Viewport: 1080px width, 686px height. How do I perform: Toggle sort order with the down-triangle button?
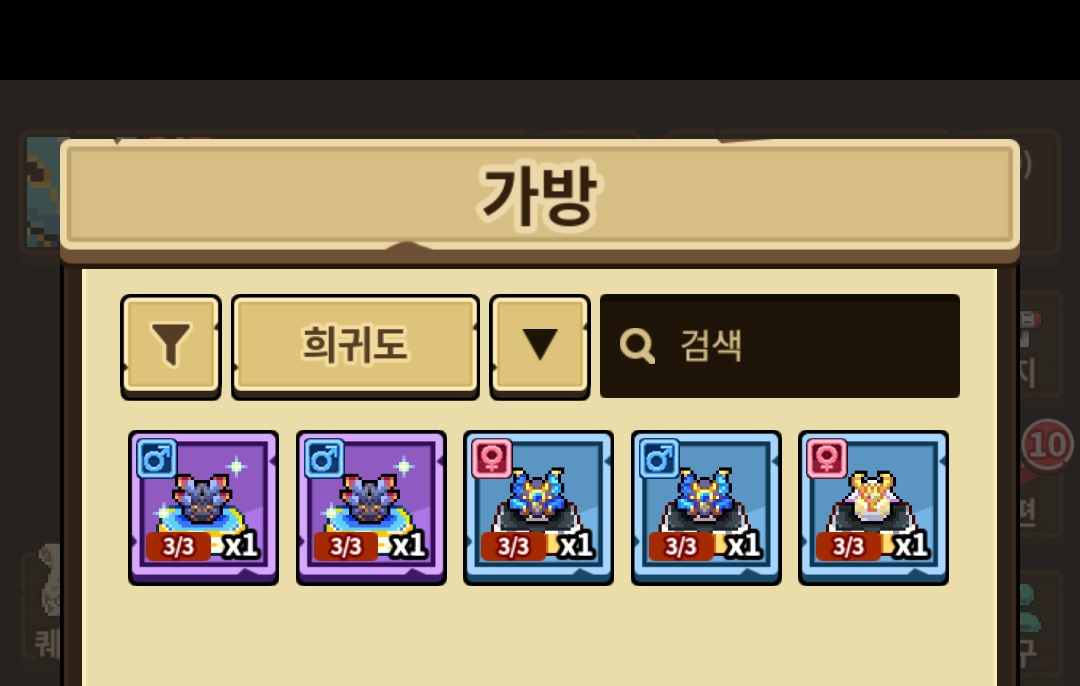tap(540, 346)
